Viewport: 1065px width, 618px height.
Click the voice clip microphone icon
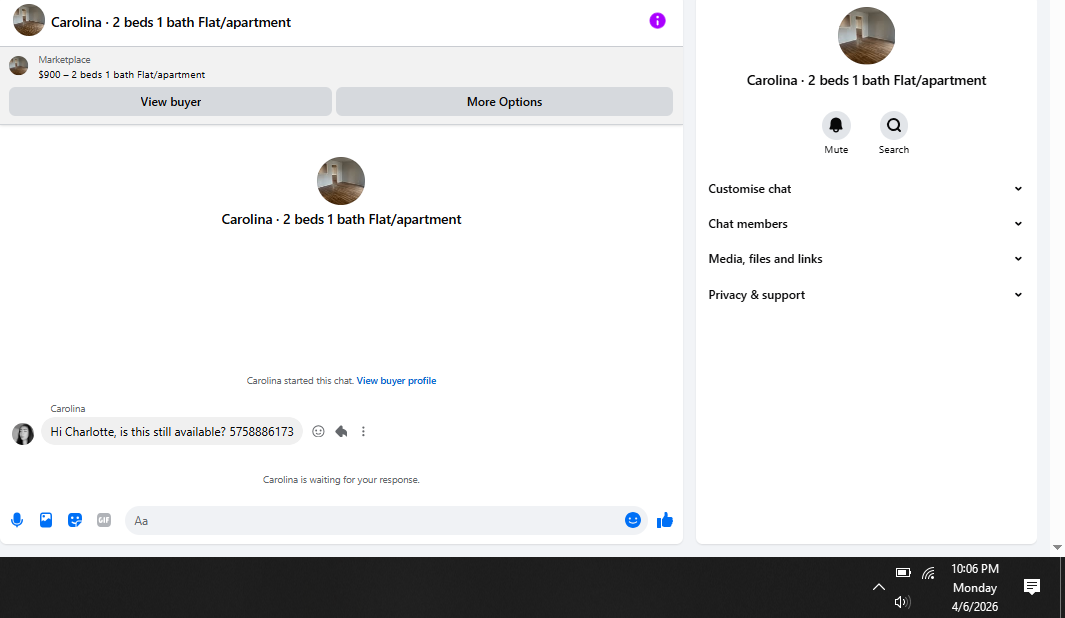[x=17, y=520]
